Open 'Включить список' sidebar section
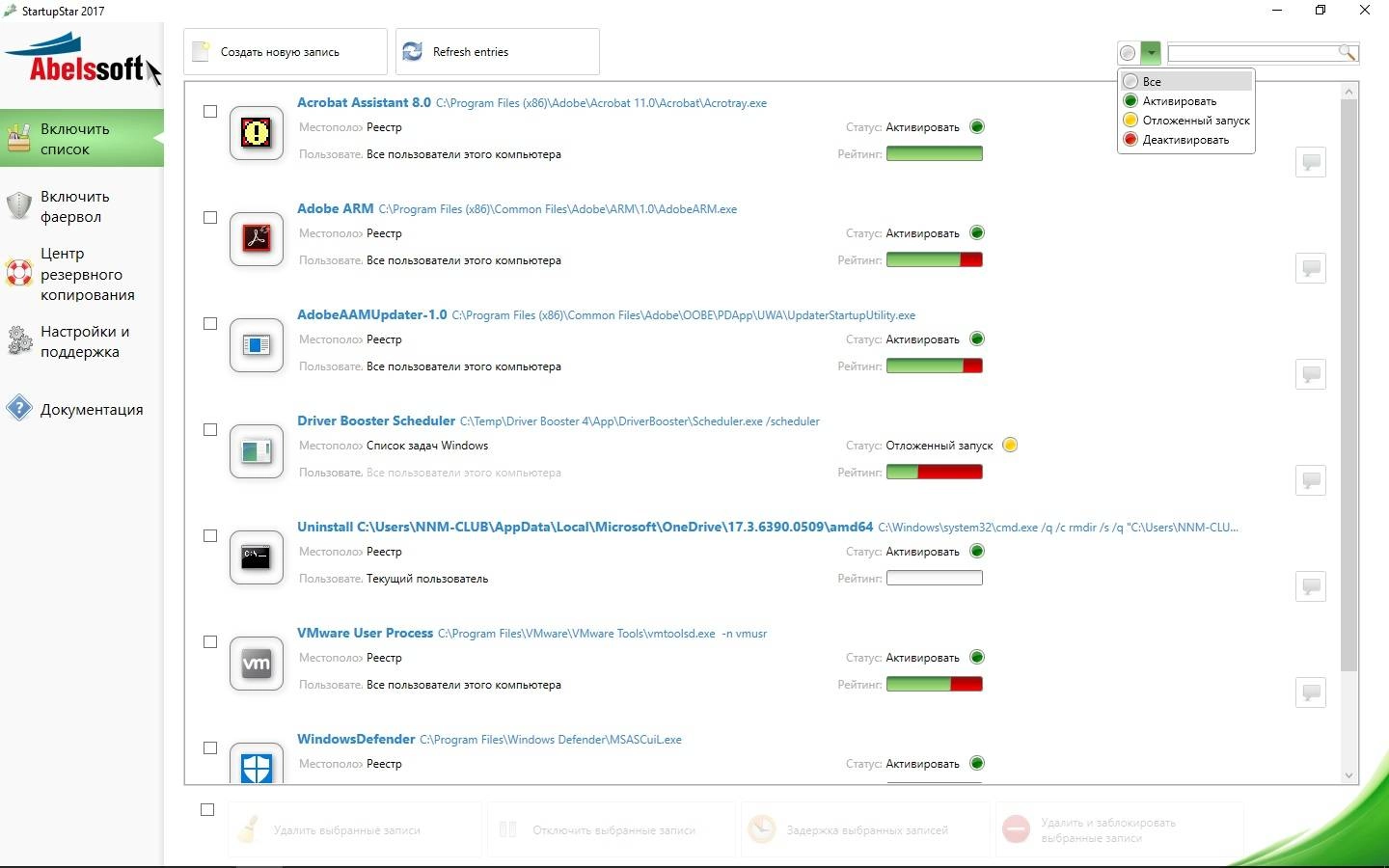 (x=82, y=138)
